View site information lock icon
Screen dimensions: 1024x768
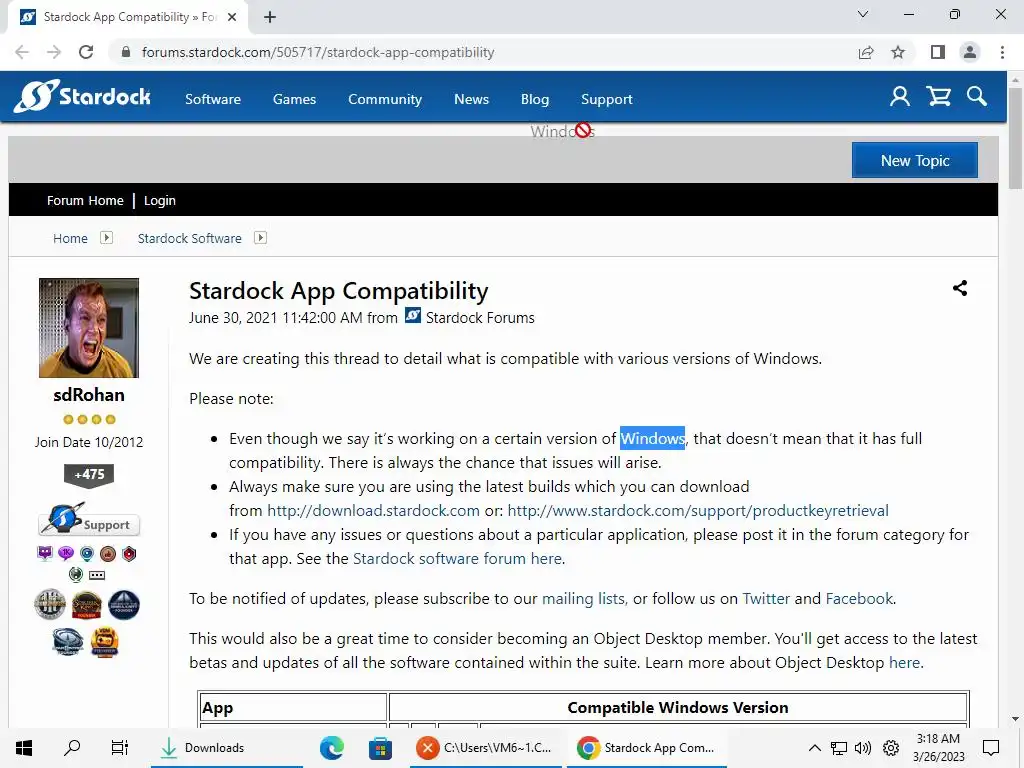(x=126, y=52)
